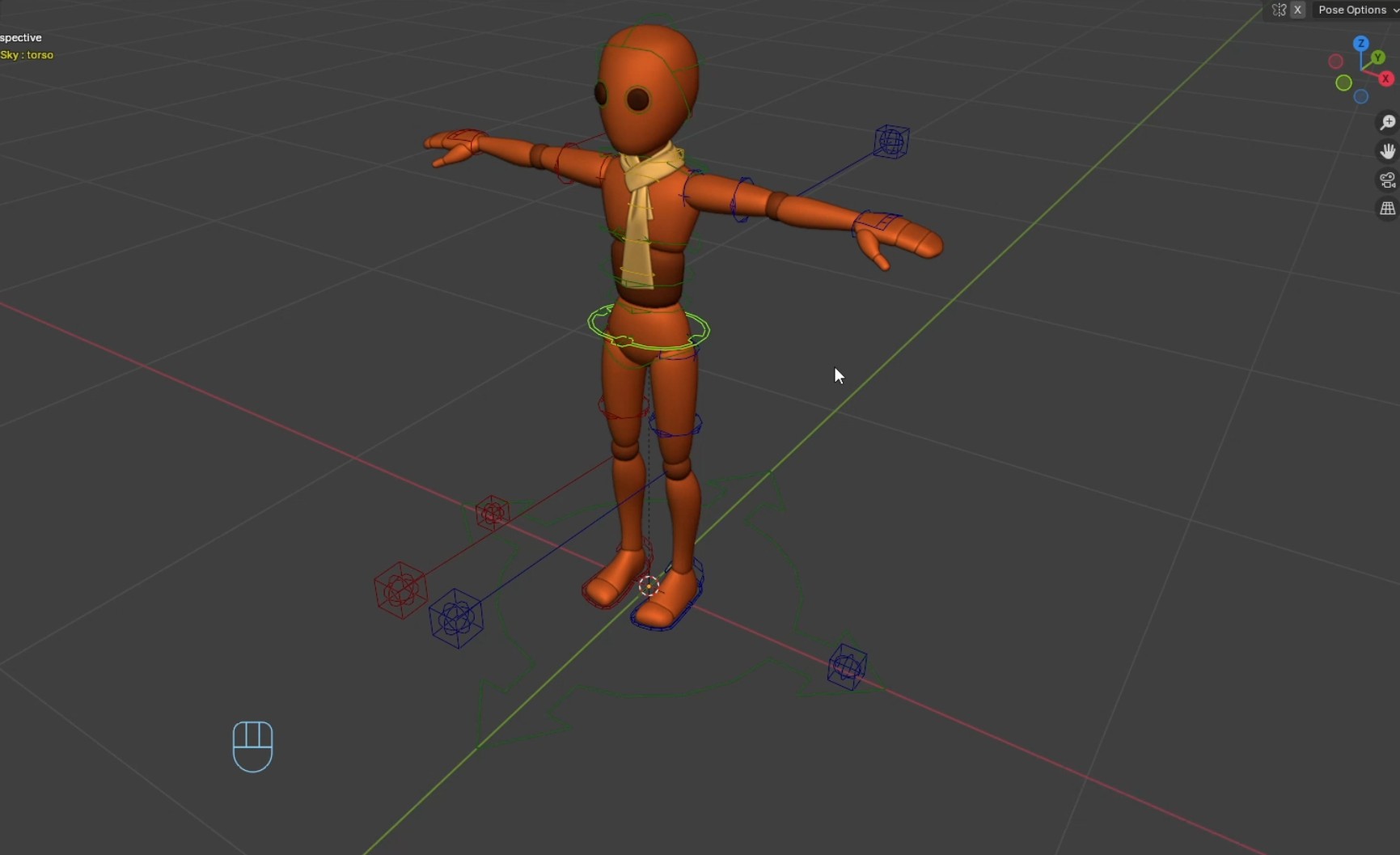Click the red X axis gizmo ball

1385,78
